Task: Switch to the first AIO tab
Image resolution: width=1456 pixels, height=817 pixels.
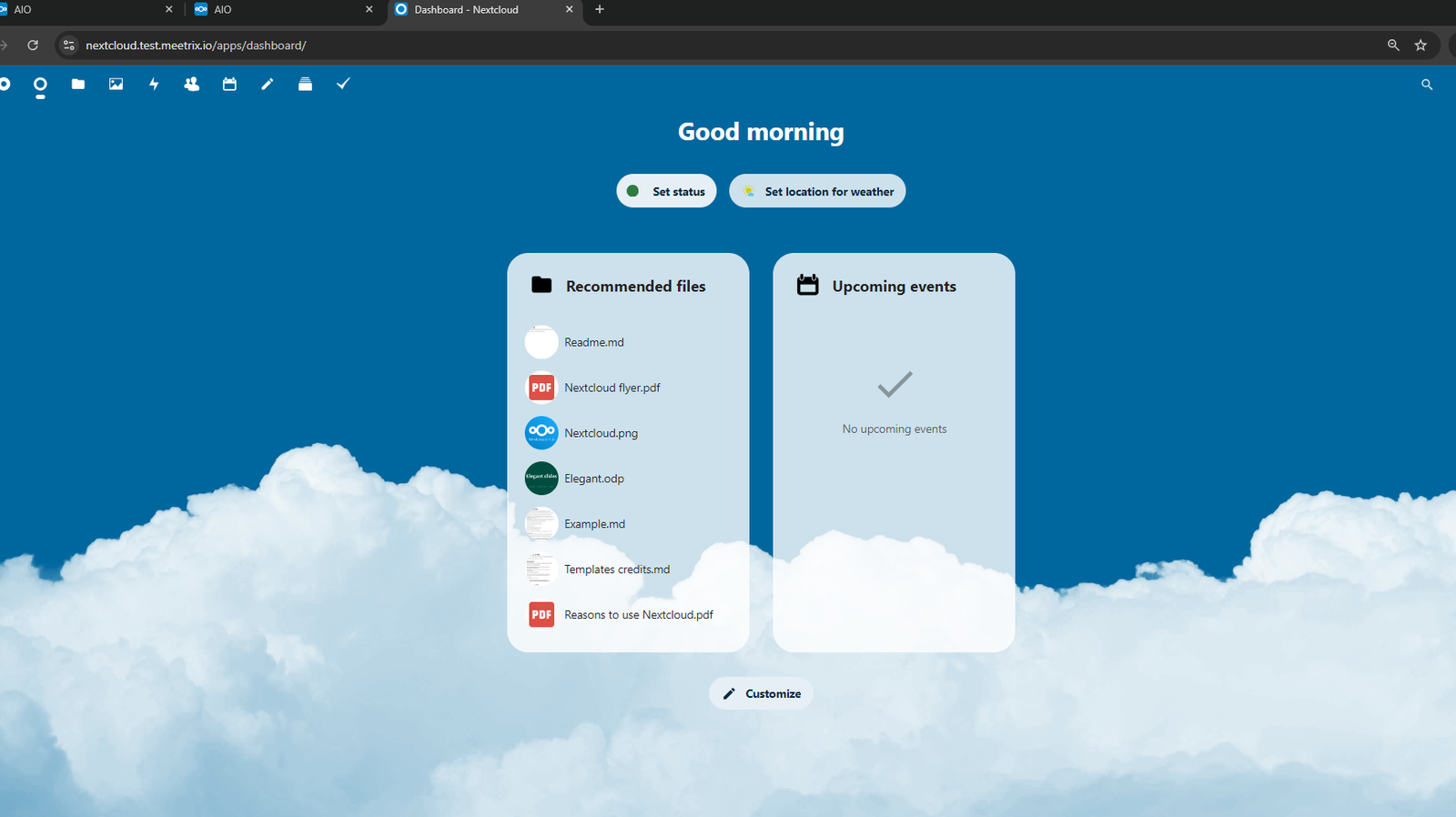Action: pyautogui.click(x=86, y=9)
